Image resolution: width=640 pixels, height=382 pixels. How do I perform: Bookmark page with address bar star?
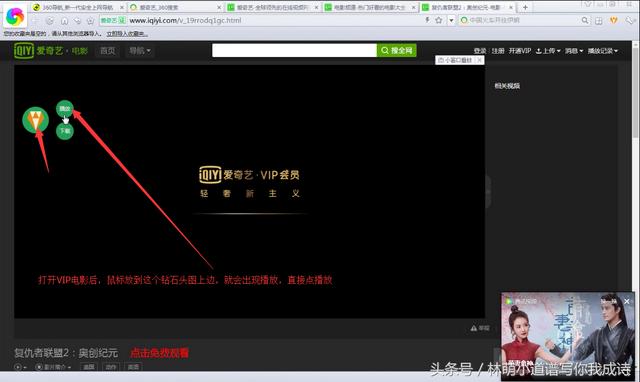(439, 20)
